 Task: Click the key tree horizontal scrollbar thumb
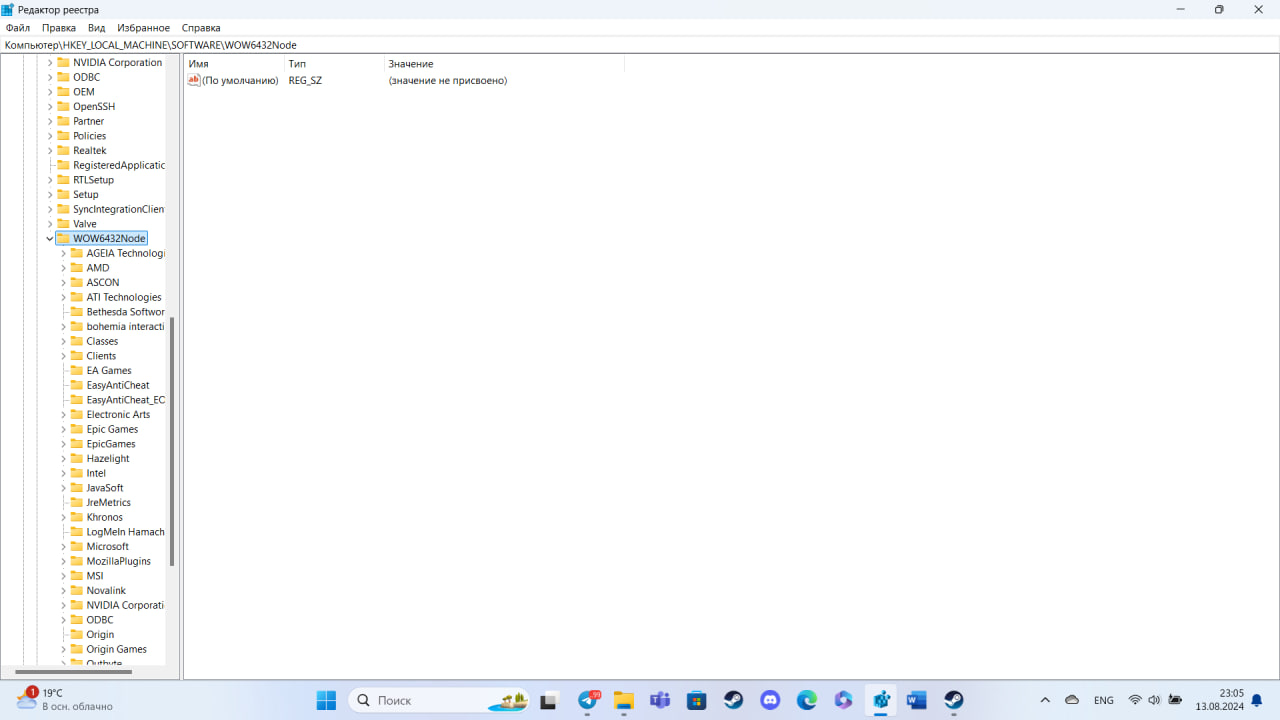point(74,672)
